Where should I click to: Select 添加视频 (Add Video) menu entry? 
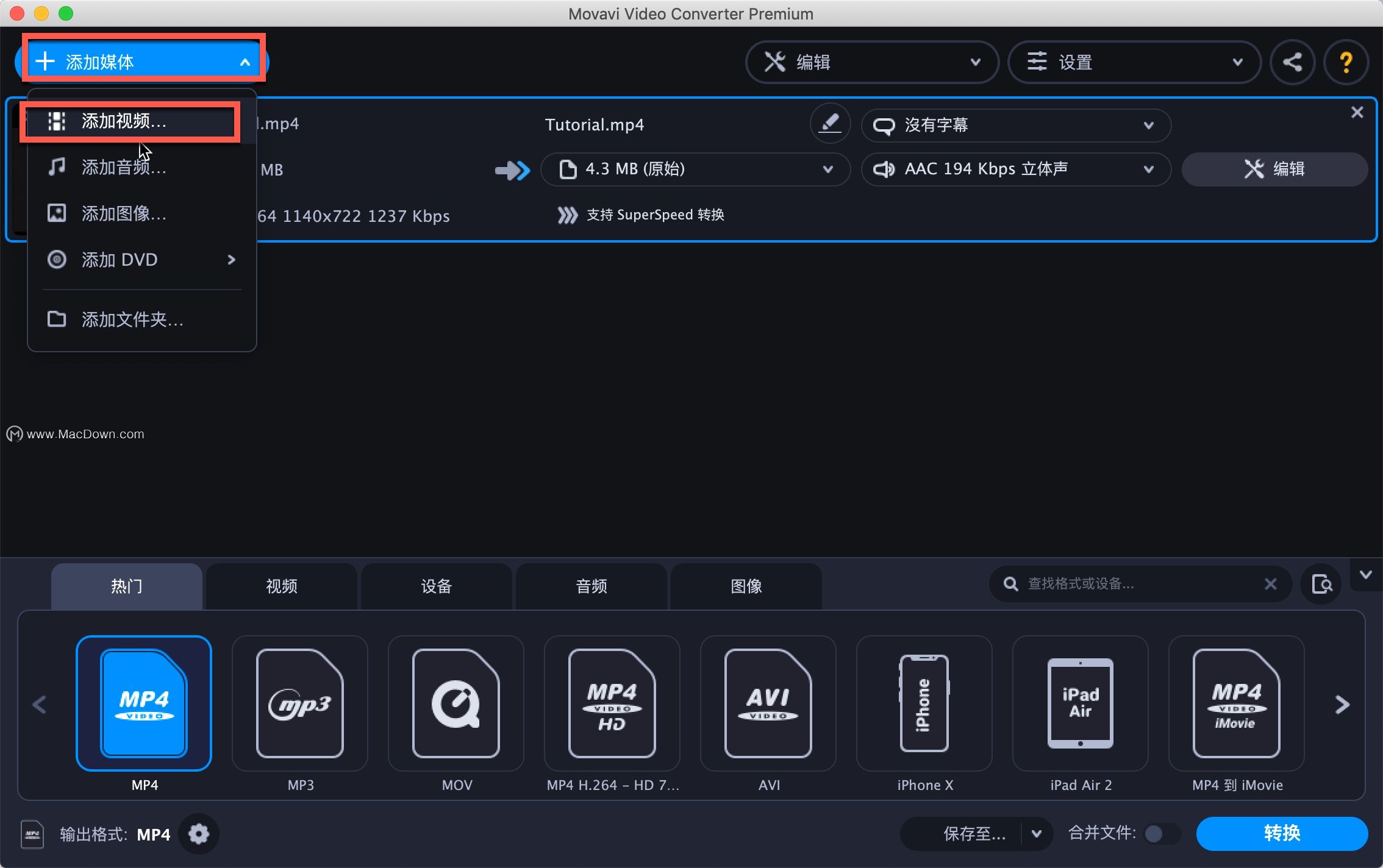(x=141, y=121)
